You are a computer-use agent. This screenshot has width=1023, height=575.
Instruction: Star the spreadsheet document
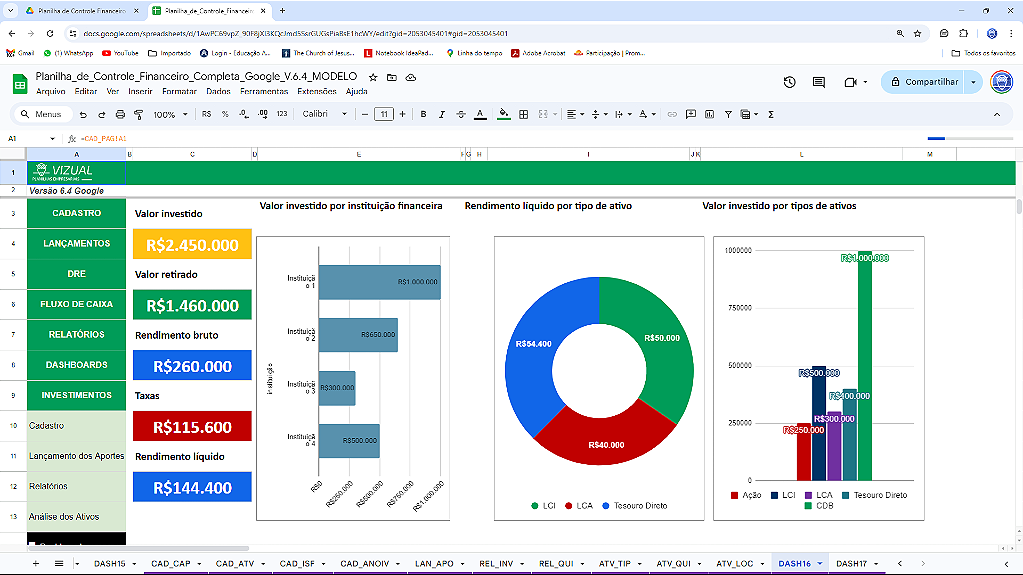[x=373, y=77]
